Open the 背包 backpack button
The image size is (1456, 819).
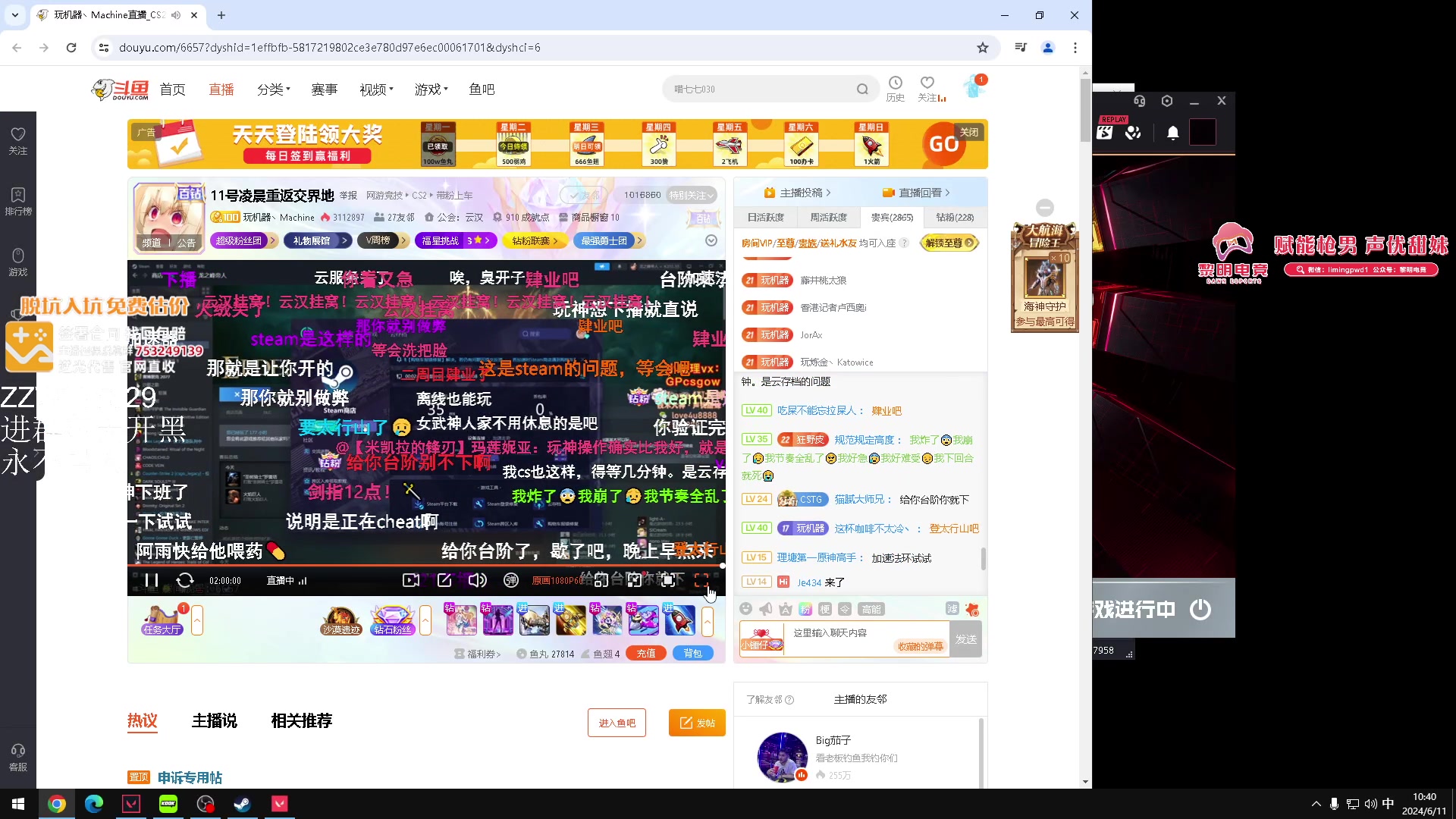693,654
